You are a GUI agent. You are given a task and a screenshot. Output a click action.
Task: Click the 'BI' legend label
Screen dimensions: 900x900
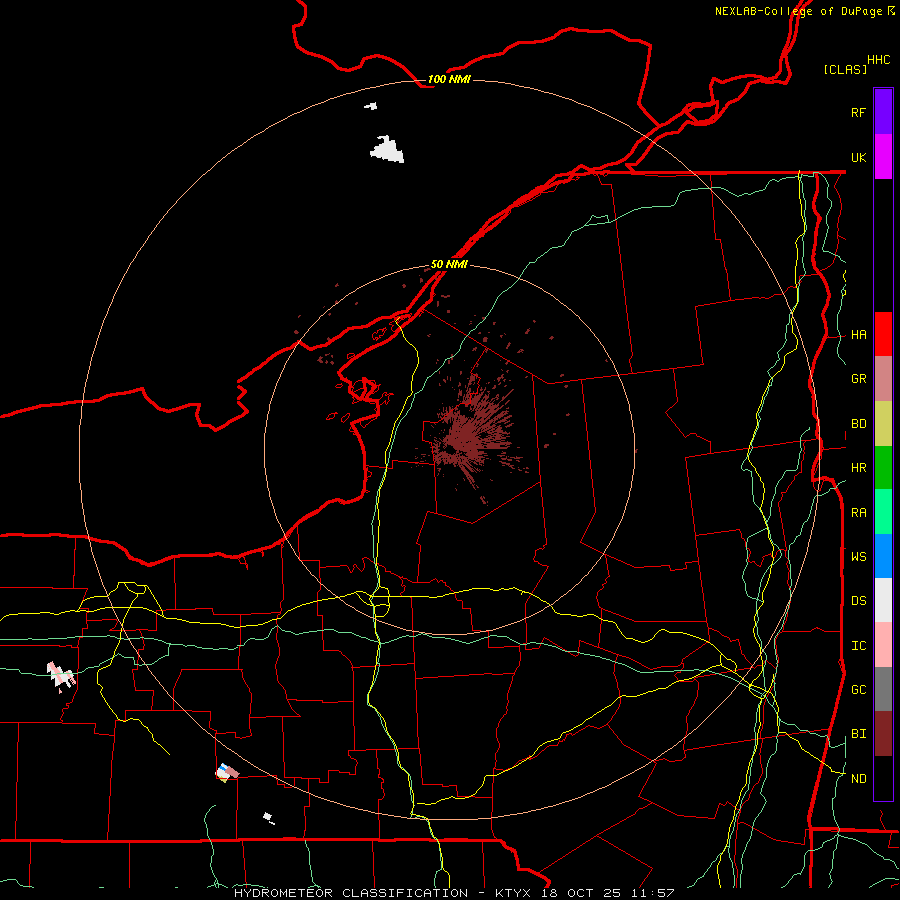(859, 734)
